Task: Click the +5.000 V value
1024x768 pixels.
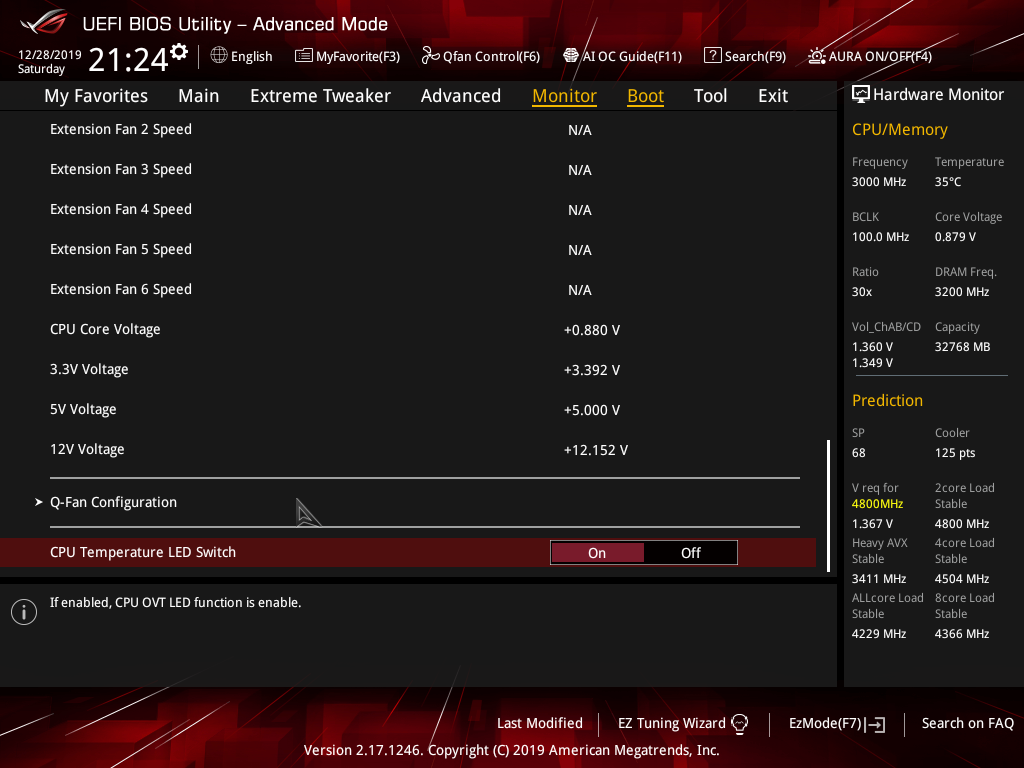Action: [592, 410]
